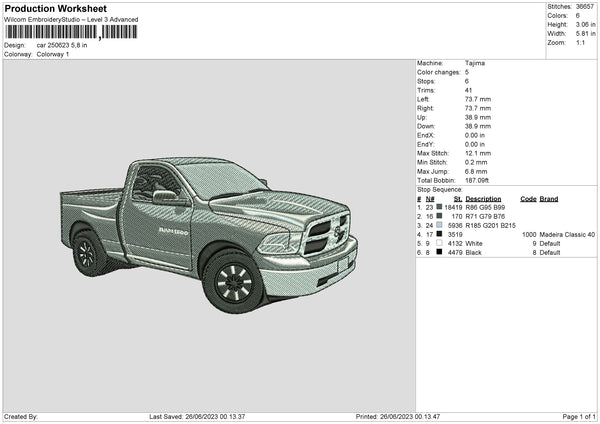This screenshot has width=600, height=424.
Task: Click the White description in stop 5
Action: tap(474, 244)
